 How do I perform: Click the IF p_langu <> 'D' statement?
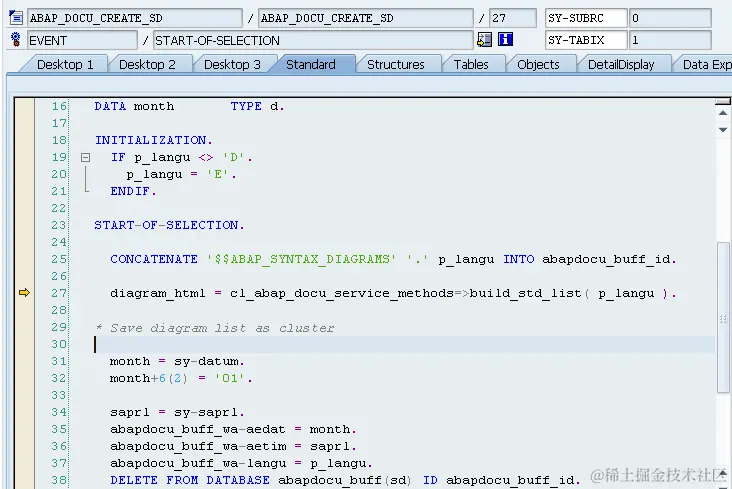(x=181, y=157)
